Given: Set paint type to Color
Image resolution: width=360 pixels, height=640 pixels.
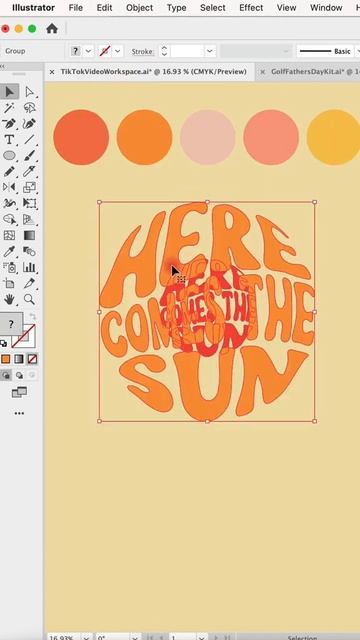Looking at the screenshot, I should [x=5, y=359].
